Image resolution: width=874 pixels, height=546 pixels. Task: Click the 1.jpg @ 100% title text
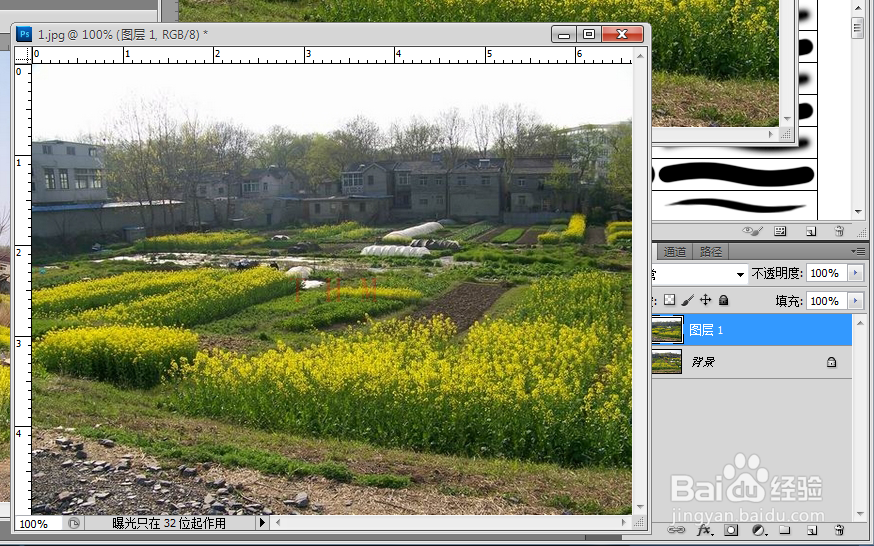coord(123,35)
